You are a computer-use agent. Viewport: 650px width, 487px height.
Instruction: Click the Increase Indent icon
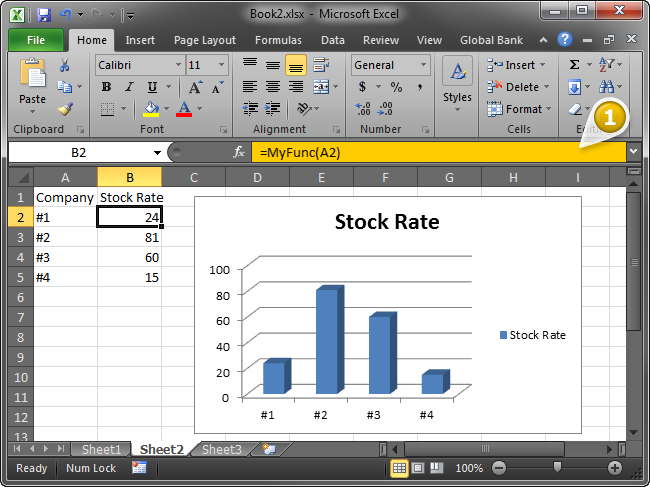pyautogui.click(x=272, y=109)
